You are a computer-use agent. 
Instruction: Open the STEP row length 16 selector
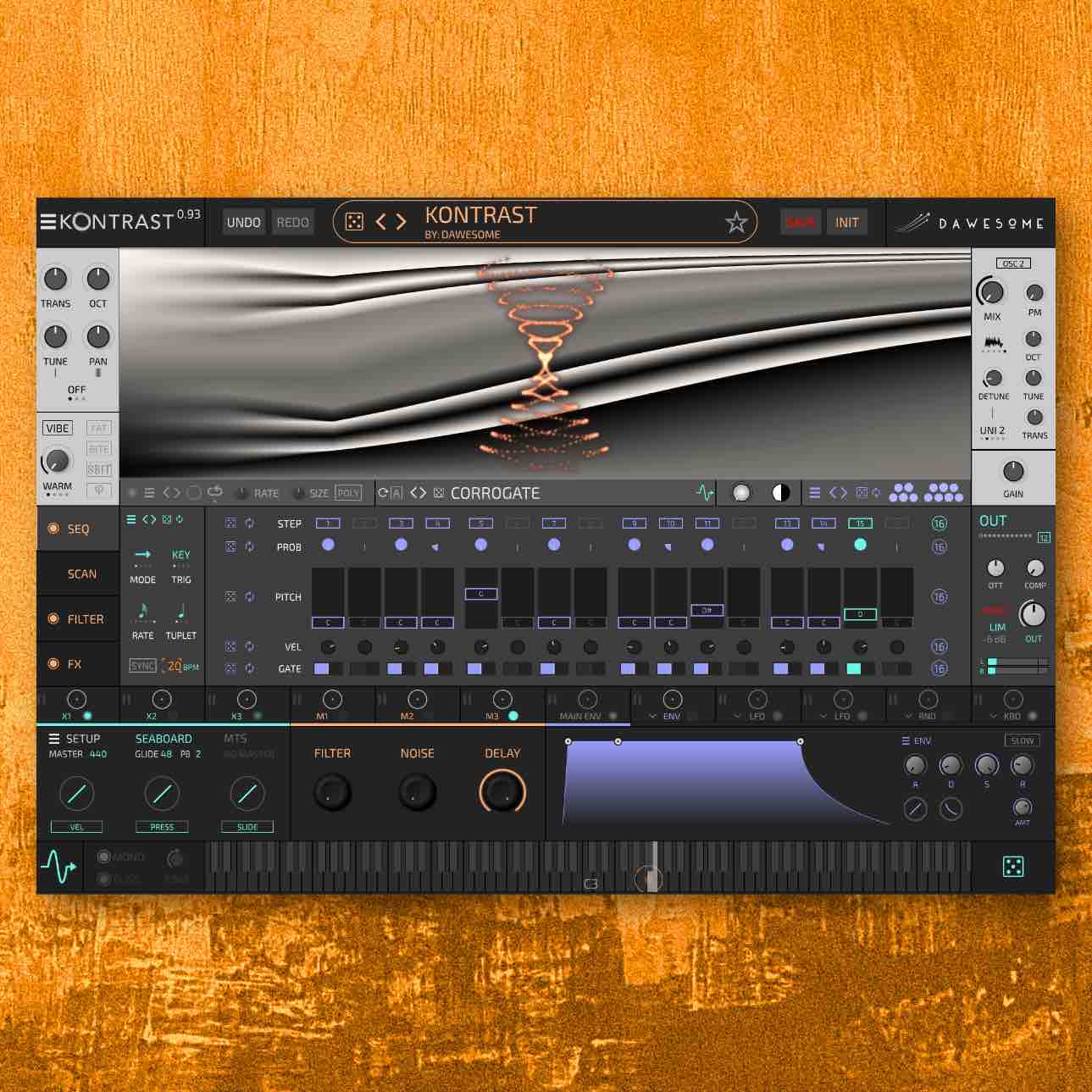tap(939, 524)
